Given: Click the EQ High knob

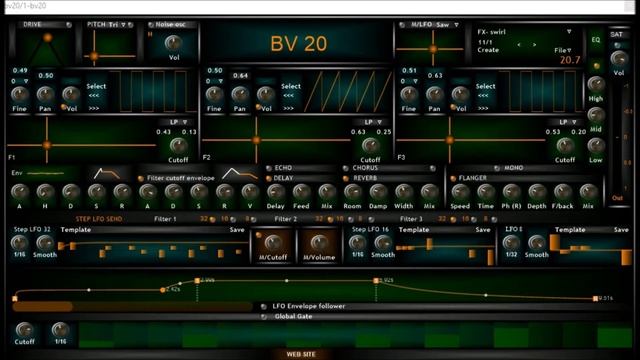Looking at the screenshot, I should pos(596,84).
